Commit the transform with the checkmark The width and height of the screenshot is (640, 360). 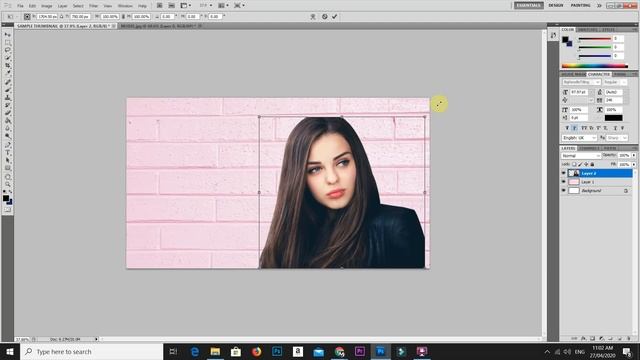tap(335, 17)
